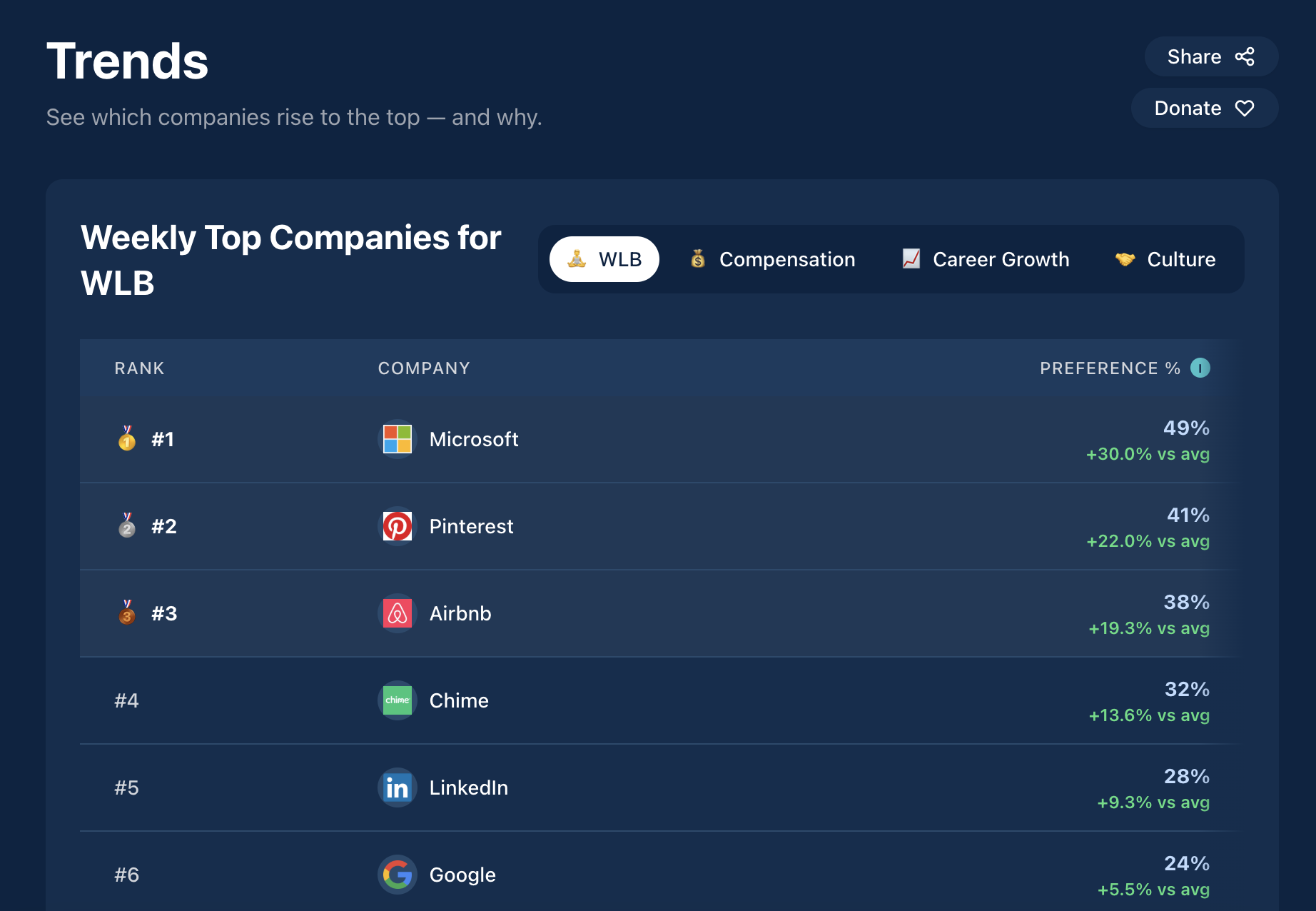The height and width of the screenshot is (911, 1316).
Task: Switch to the Culture tab
Action: point(1165,259)
